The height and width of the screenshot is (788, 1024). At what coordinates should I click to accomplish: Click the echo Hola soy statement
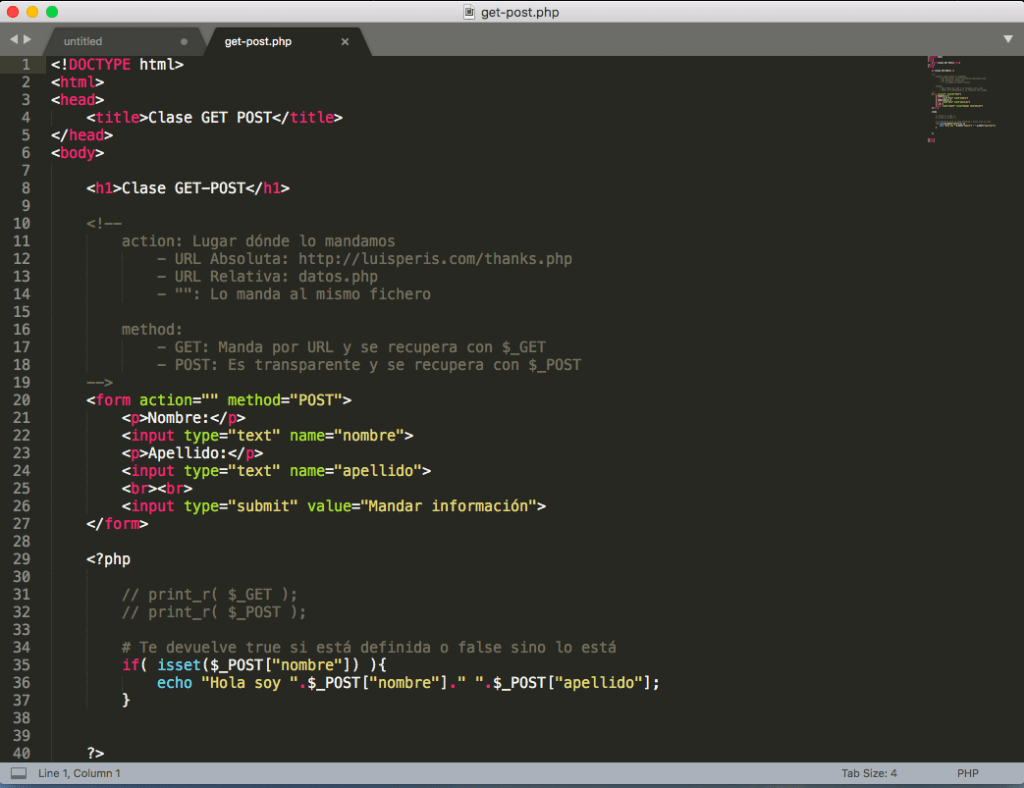click(x=408, y=683)
